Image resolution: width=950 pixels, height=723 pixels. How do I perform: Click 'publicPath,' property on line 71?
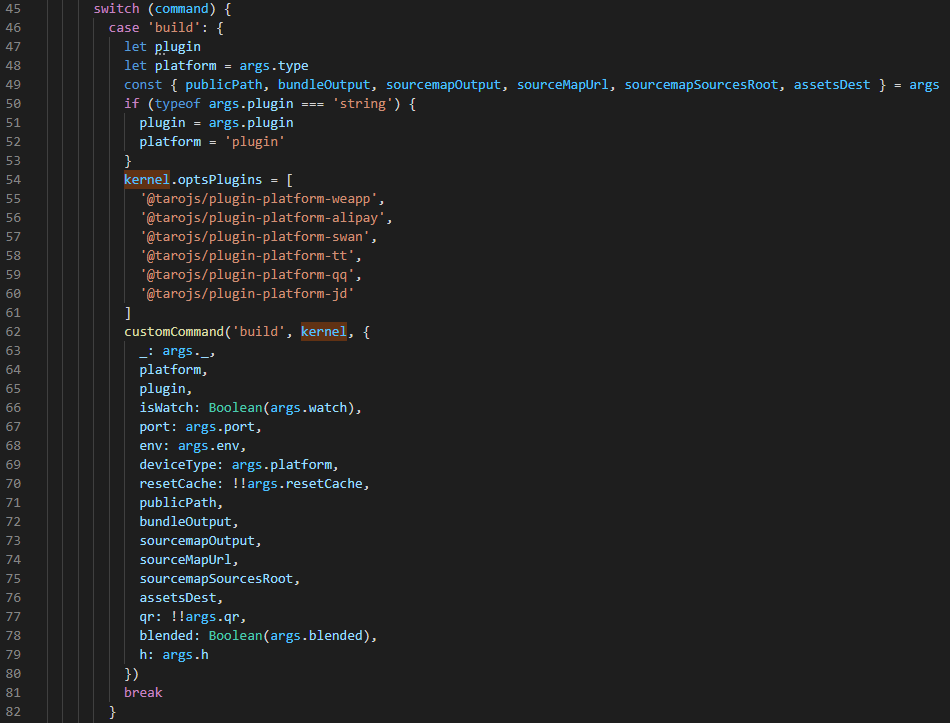coord(181,502)
